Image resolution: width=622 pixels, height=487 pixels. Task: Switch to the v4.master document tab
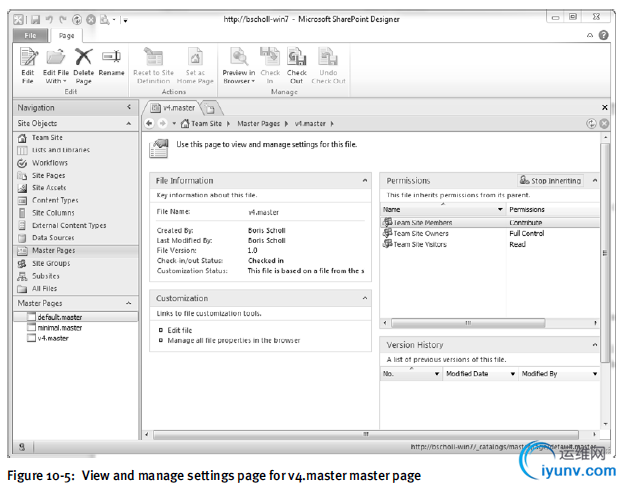click(x=175, y=107)
